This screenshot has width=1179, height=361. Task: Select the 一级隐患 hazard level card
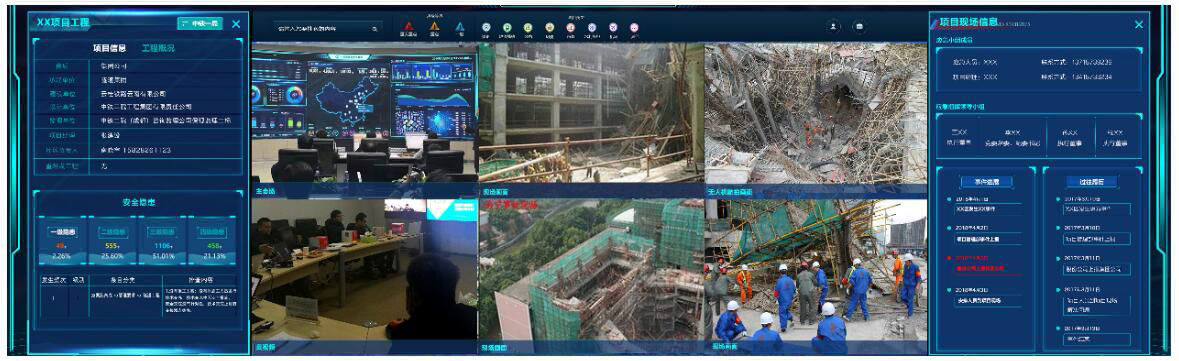point(62,242)
